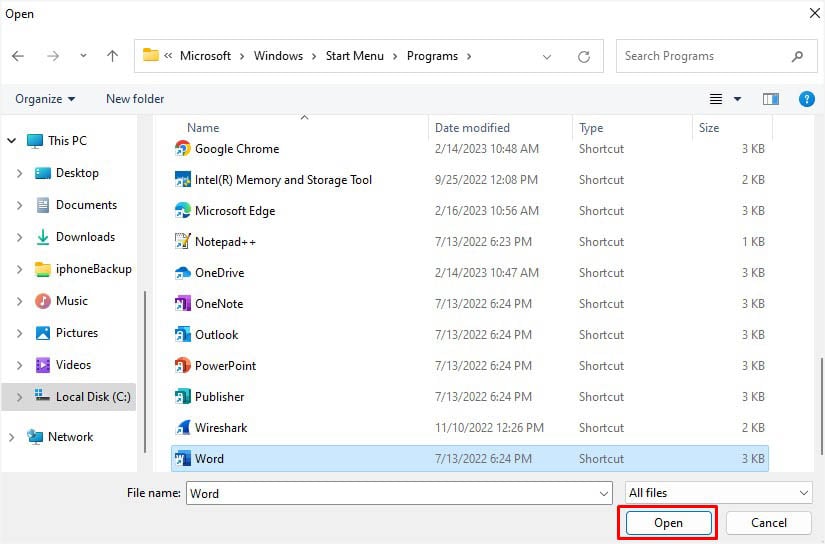Expand the Documents tree node

point(19,205)
